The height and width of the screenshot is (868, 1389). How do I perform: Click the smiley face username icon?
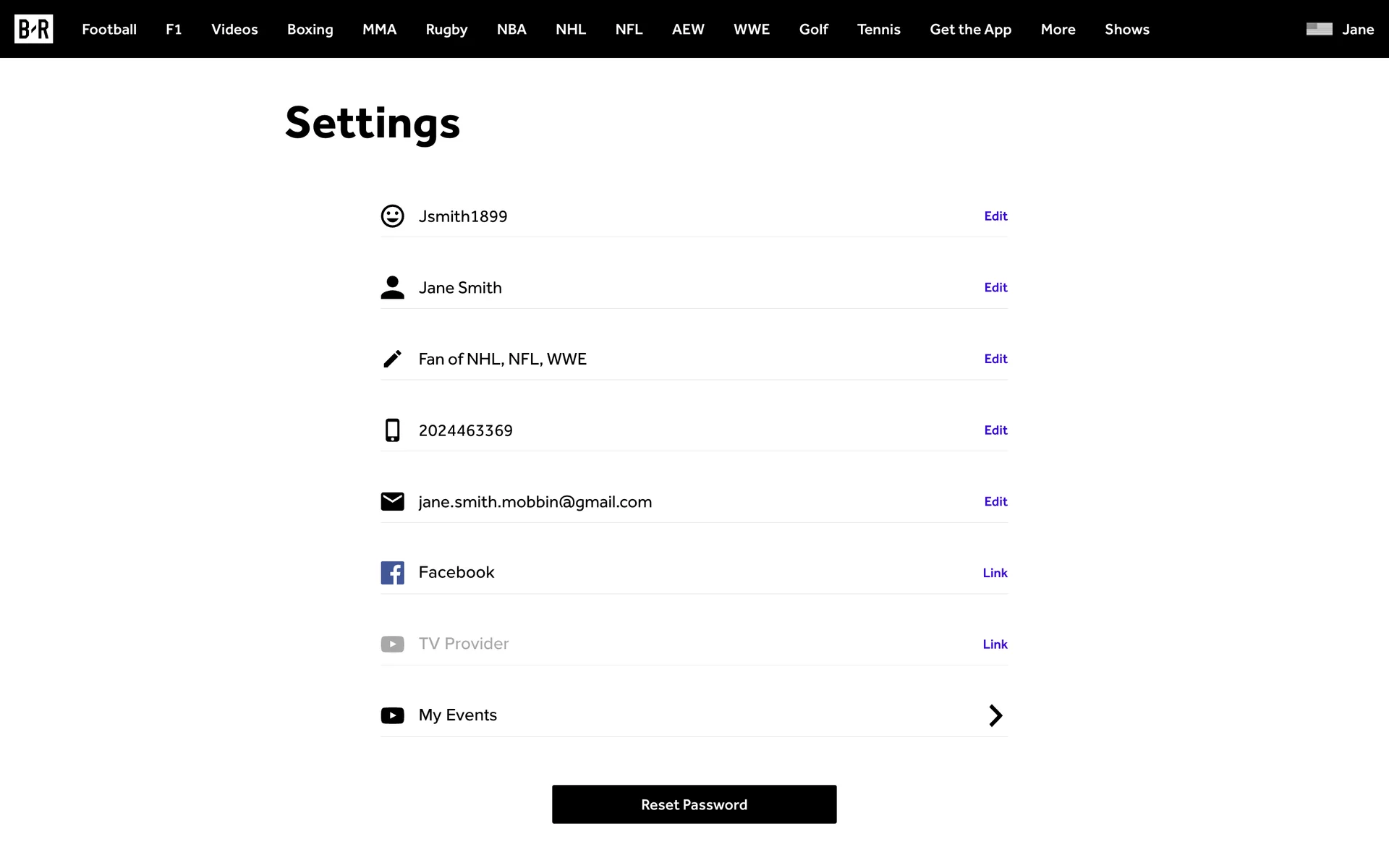click(392, 216)
